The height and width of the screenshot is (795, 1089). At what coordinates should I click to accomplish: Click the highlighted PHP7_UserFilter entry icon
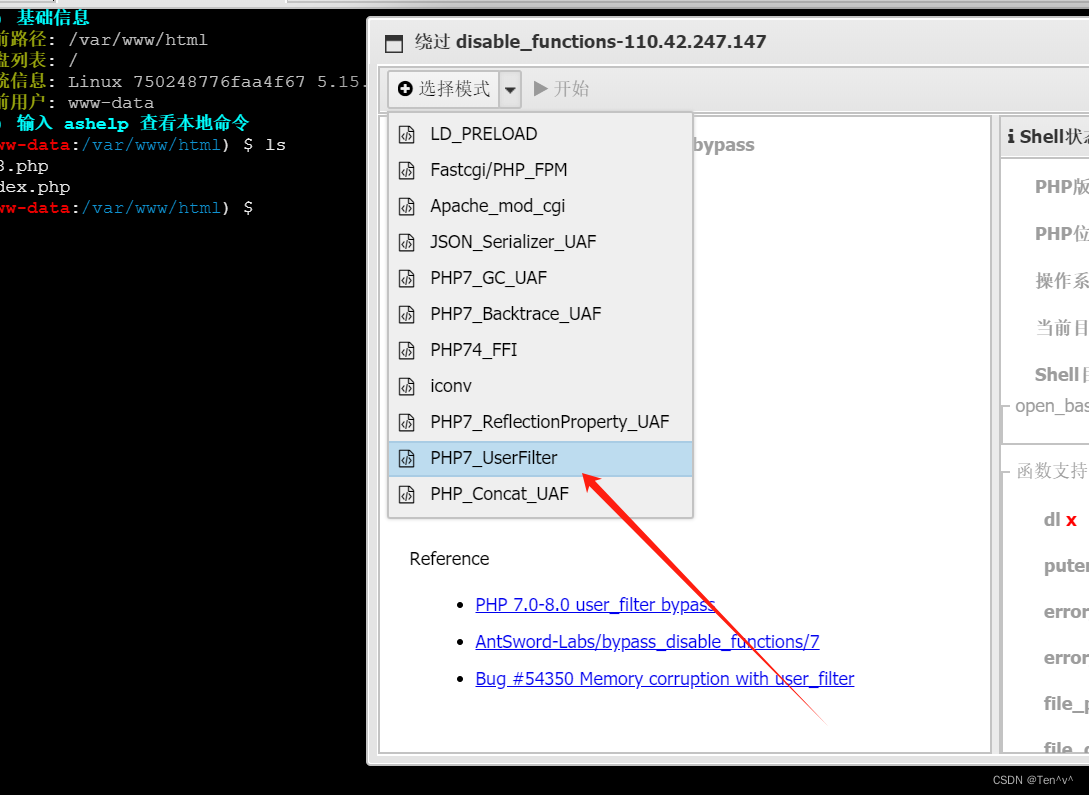click(408, 457)
